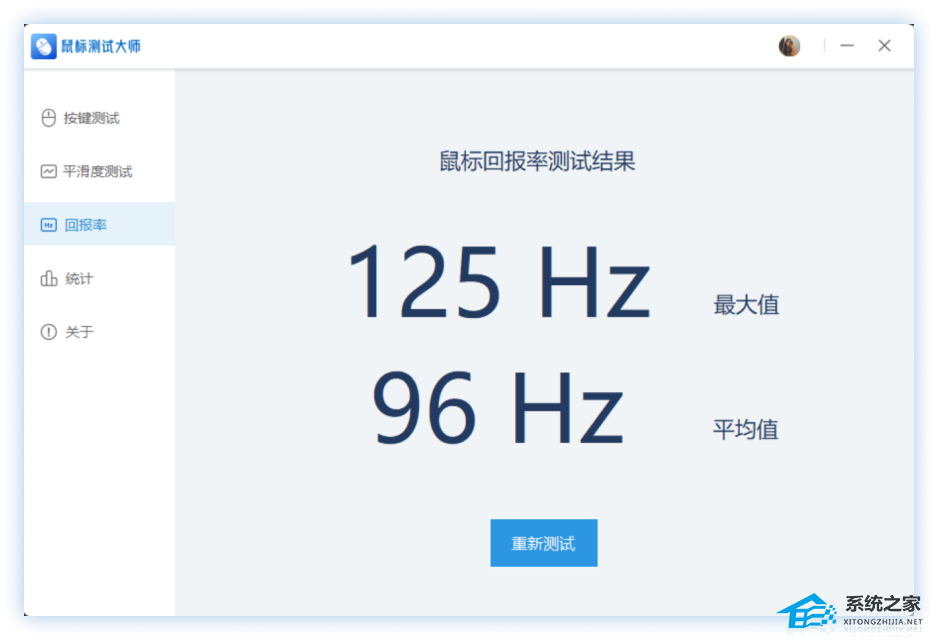Open the 按键测试 sidebar item
Viewport: 938px width, 640px height.
99,118
